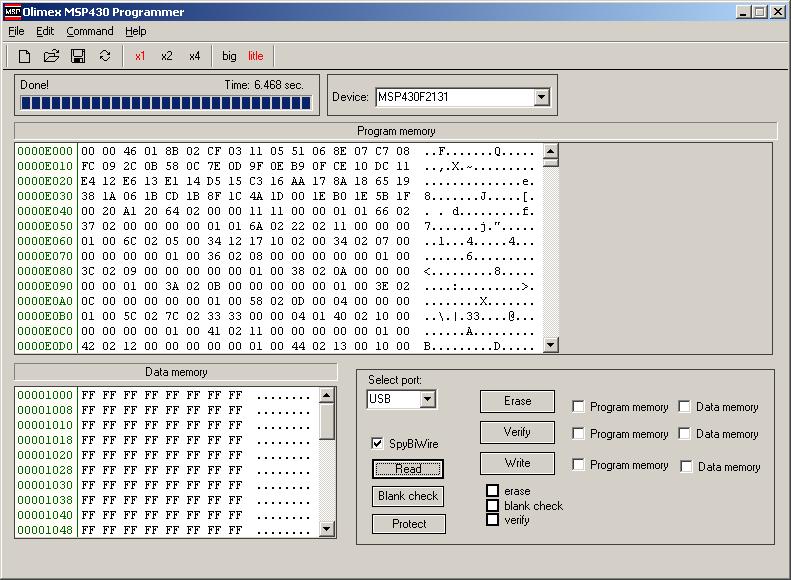
Task: Click the blue progress bar
Action: 165,103
